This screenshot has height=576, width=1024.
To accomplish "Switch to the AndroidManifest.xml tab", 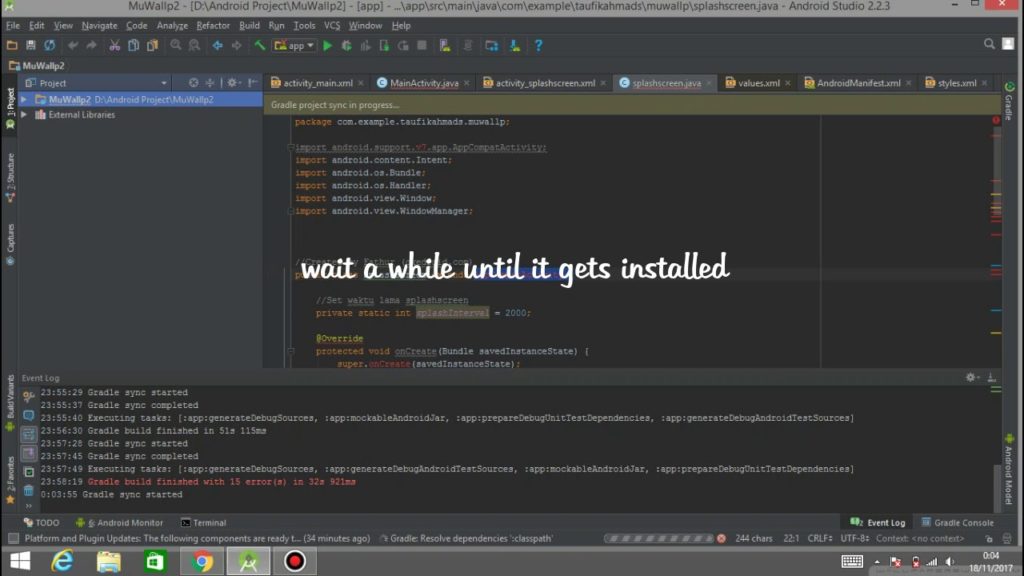I will [858, 83].
